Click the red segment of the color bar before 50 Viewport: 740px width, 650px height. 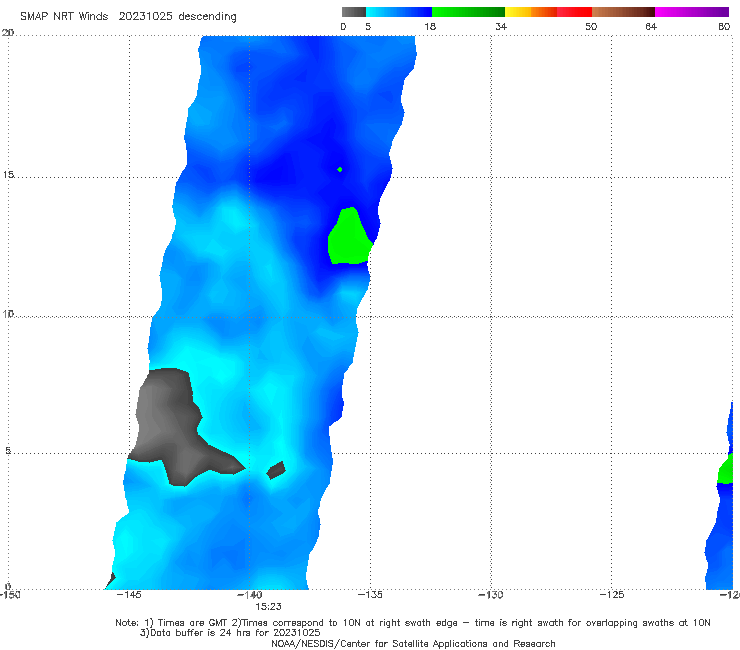coord(574,12)
